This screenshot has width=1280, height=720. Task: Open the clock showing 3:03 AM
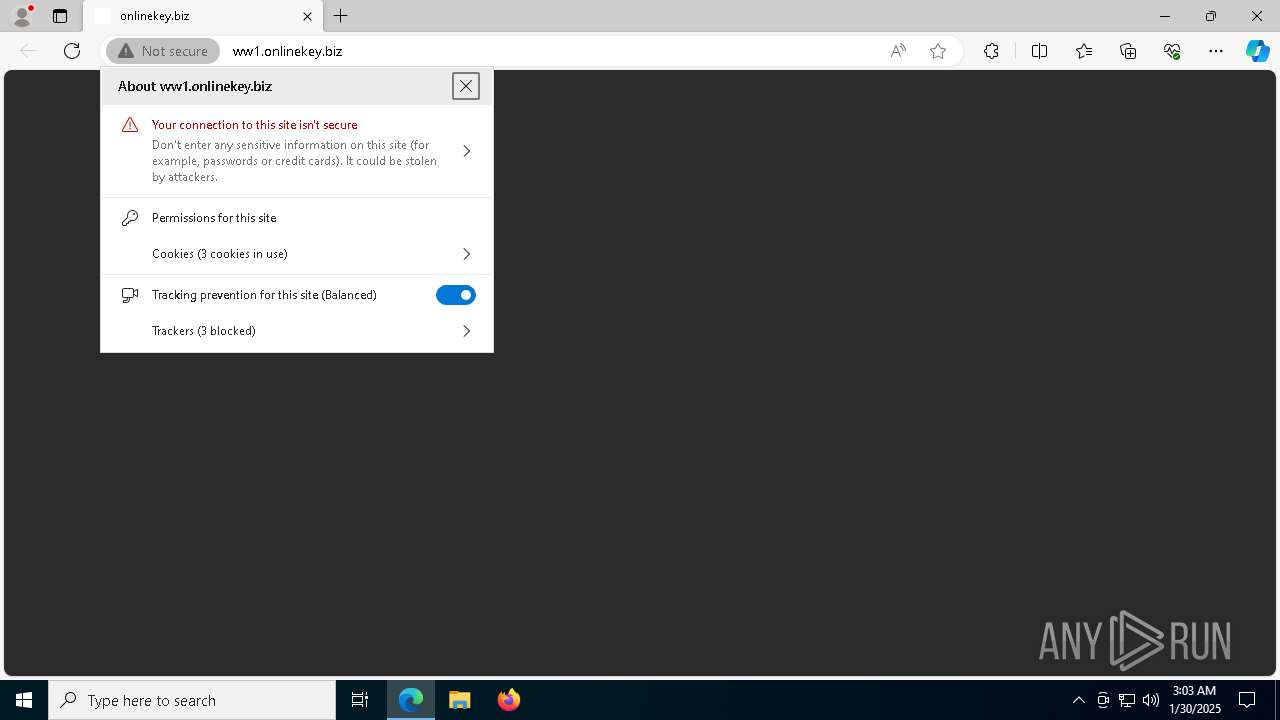[x=1195, y=700]
